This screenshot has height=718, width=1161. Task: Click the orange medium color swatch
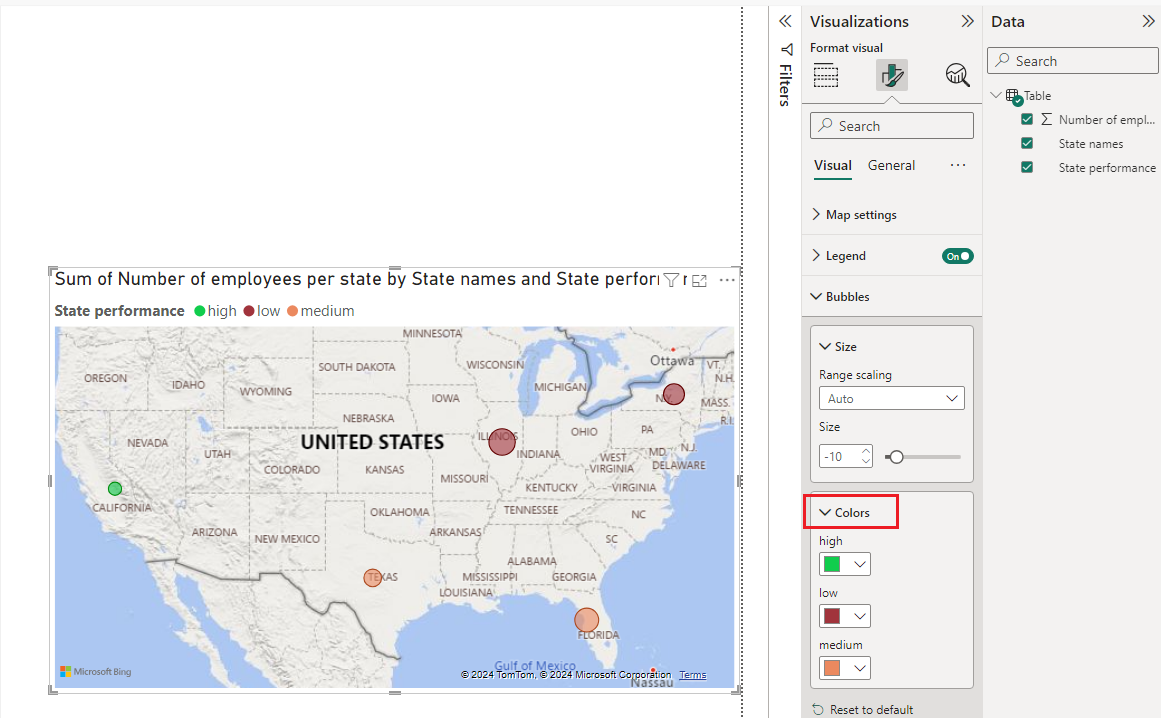click(832, 668)
